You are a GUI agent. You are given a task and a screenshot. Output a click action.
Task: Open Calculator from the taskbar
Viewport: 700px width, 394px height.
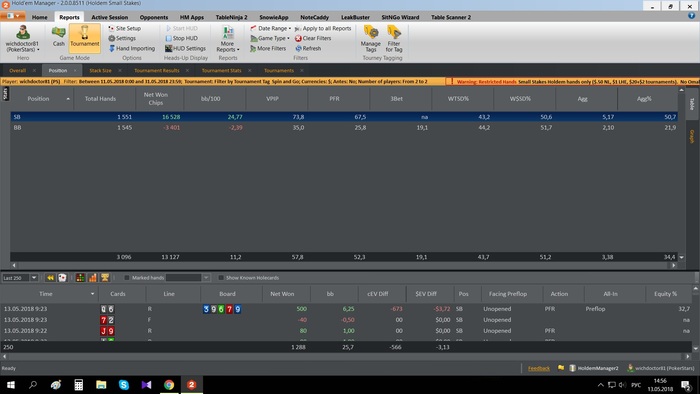tap(79, 385)
